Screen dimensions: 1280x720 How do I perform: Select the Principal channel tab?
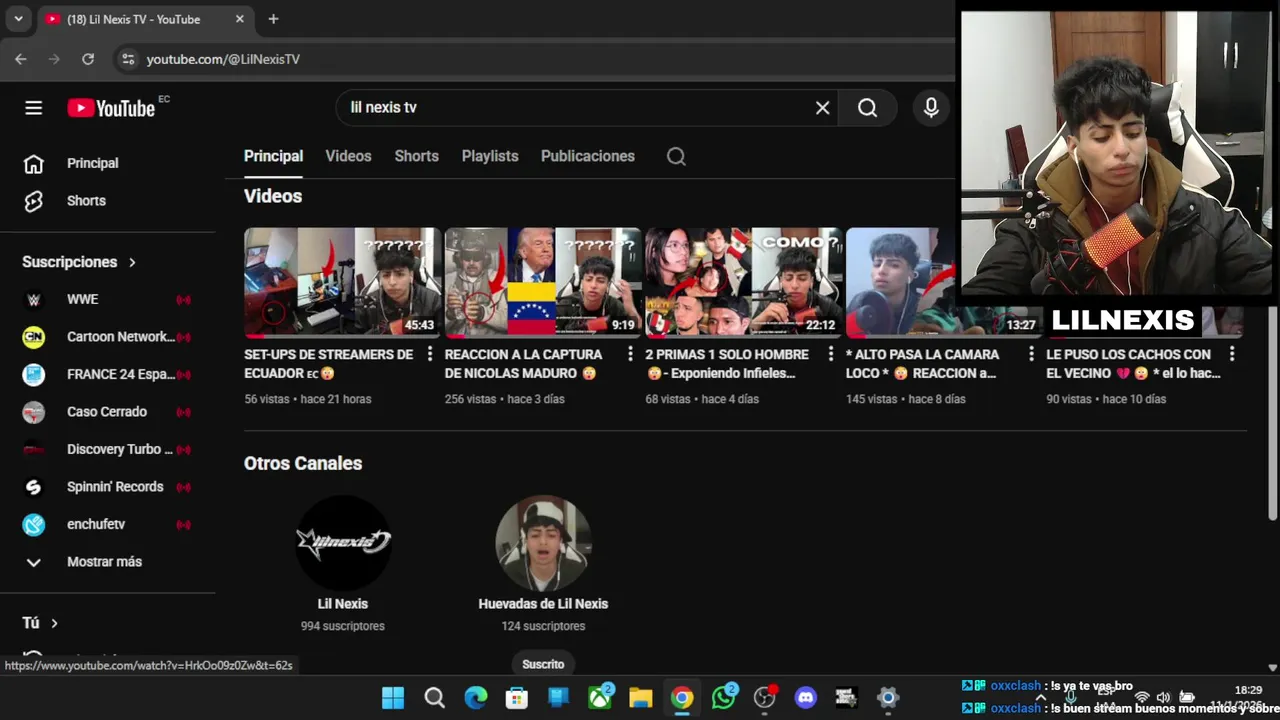point(273,156)
